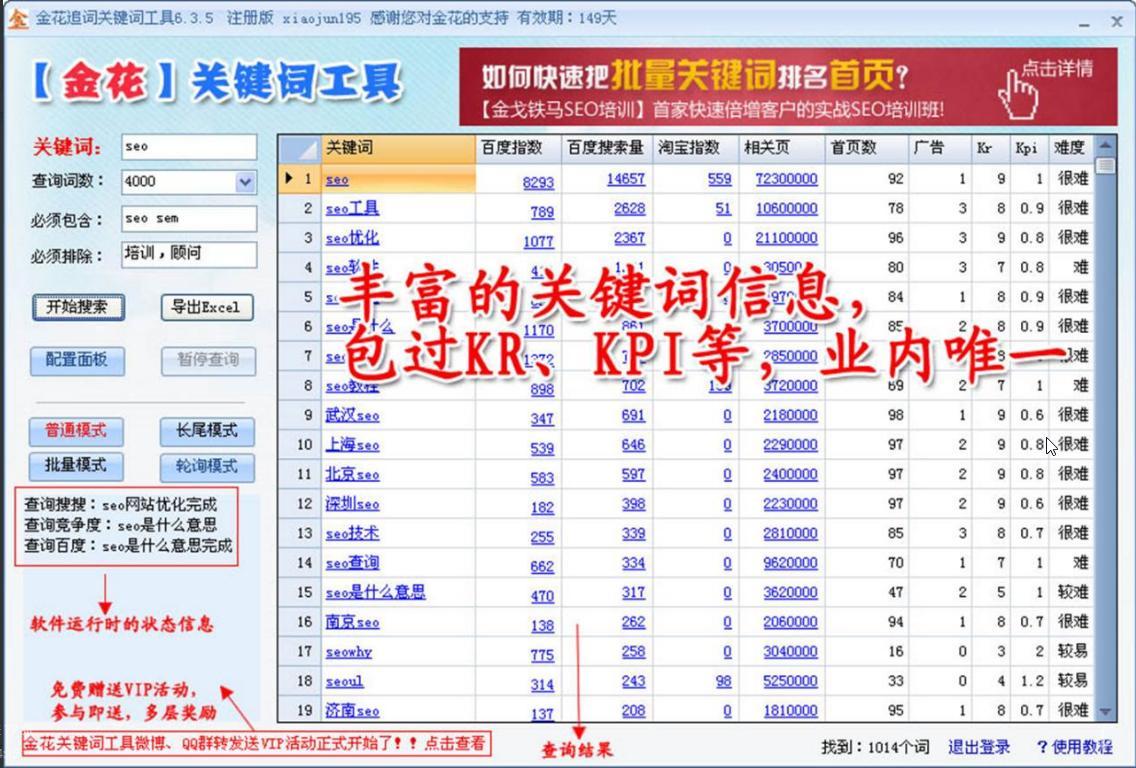Sort by 百度指数 column header

coord(518,149)
